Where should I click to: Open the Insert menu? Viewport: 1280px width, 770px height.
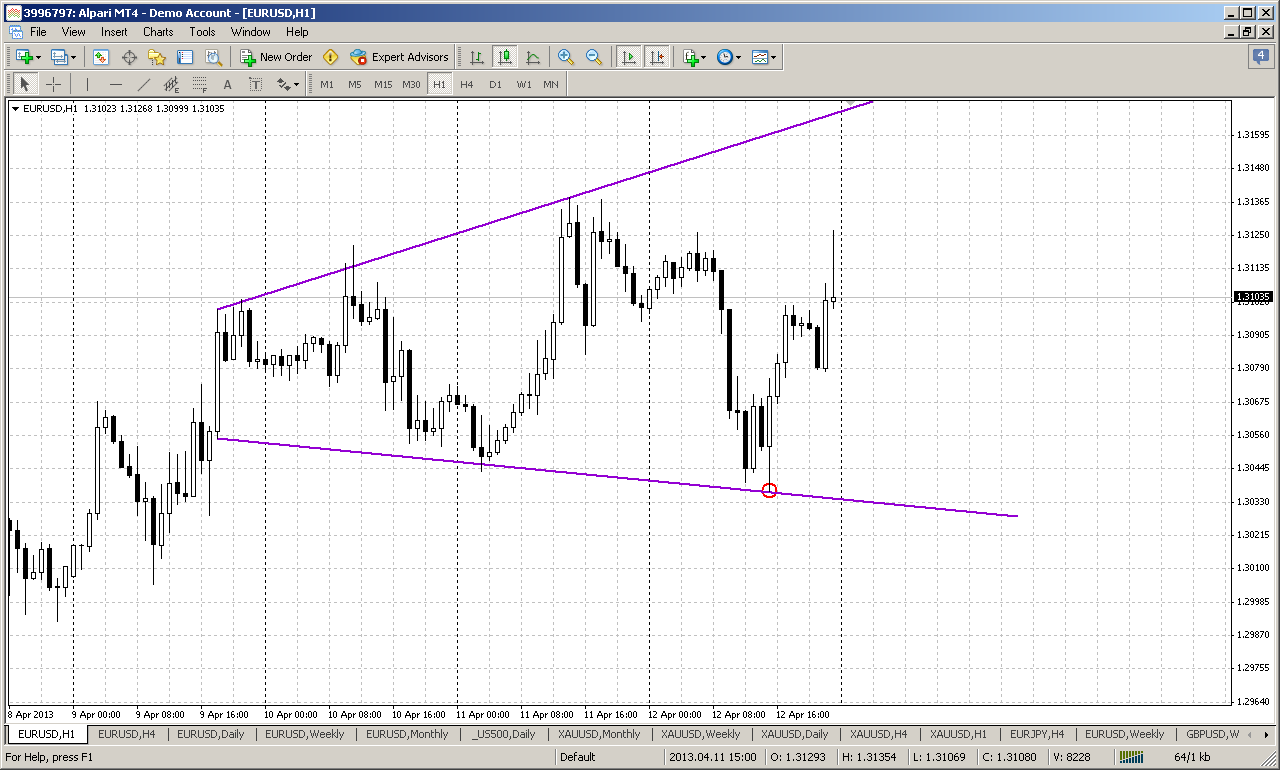pos(114,32)
